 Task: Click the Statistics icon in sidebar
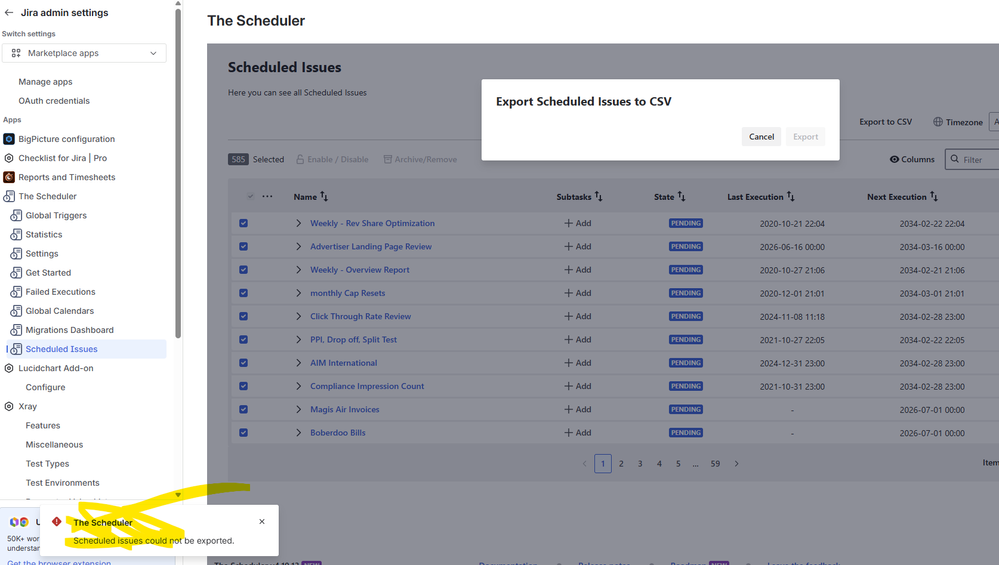(x=16, y=234)
